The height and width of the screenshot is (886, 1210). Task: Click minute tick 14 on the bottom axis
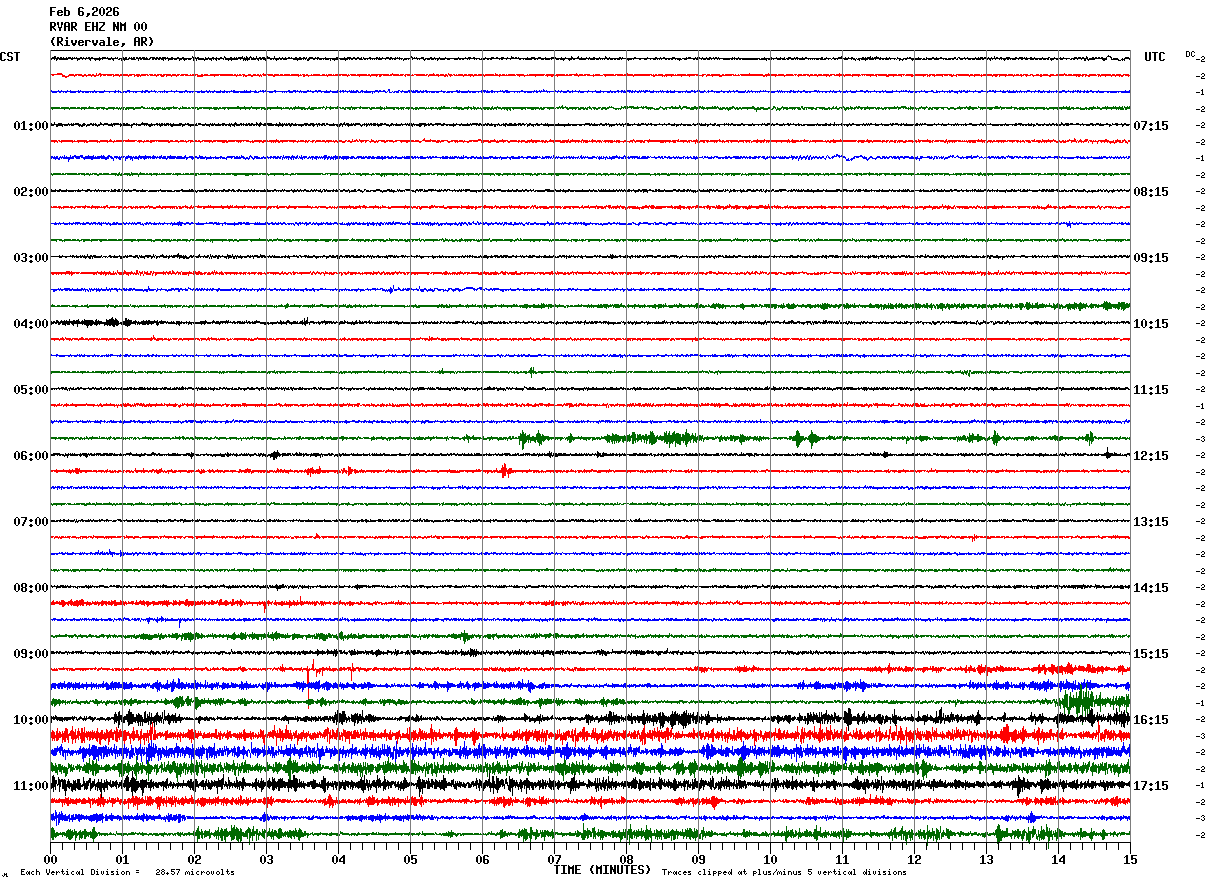pos(1058,859)
